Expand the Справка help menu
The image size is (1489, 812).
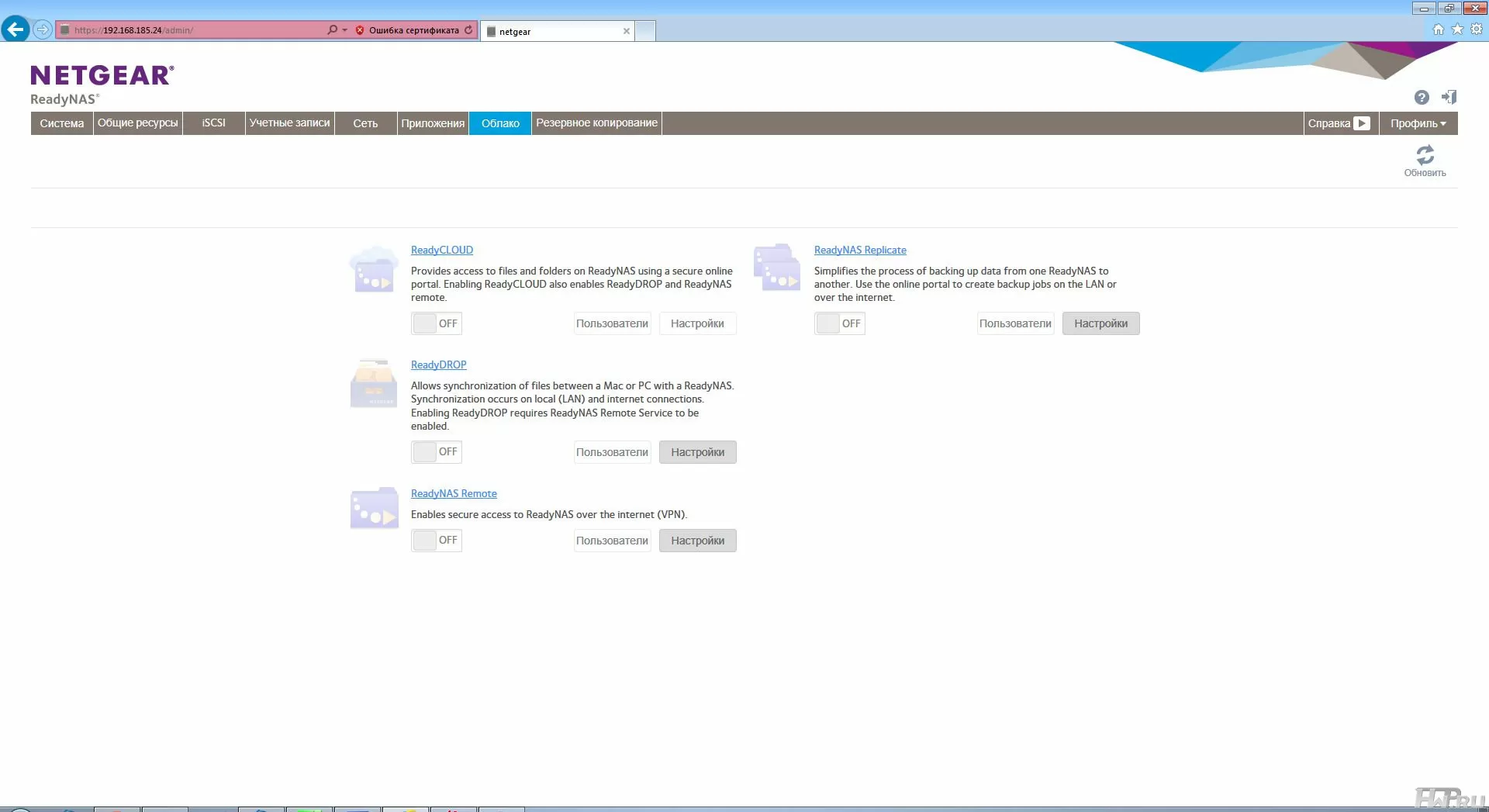pos(1339,123)
